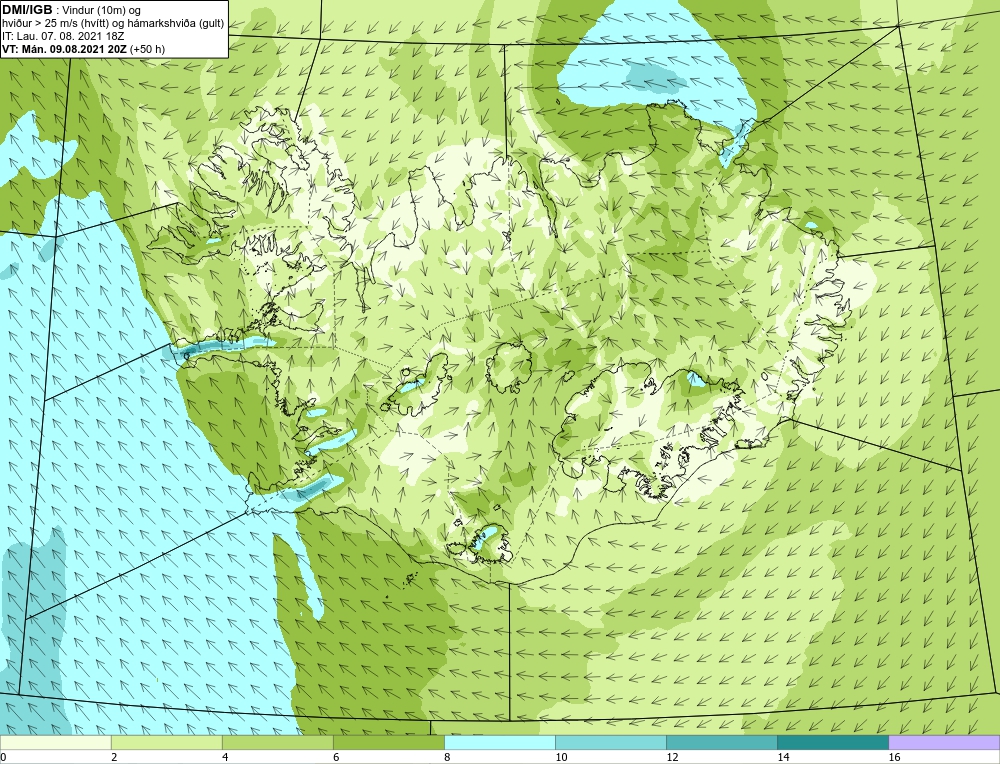Click the light cyan 8–10 legend swatch
This screenshot has height=764, width=1000.
pyautogui.click(x=499, y=742)
